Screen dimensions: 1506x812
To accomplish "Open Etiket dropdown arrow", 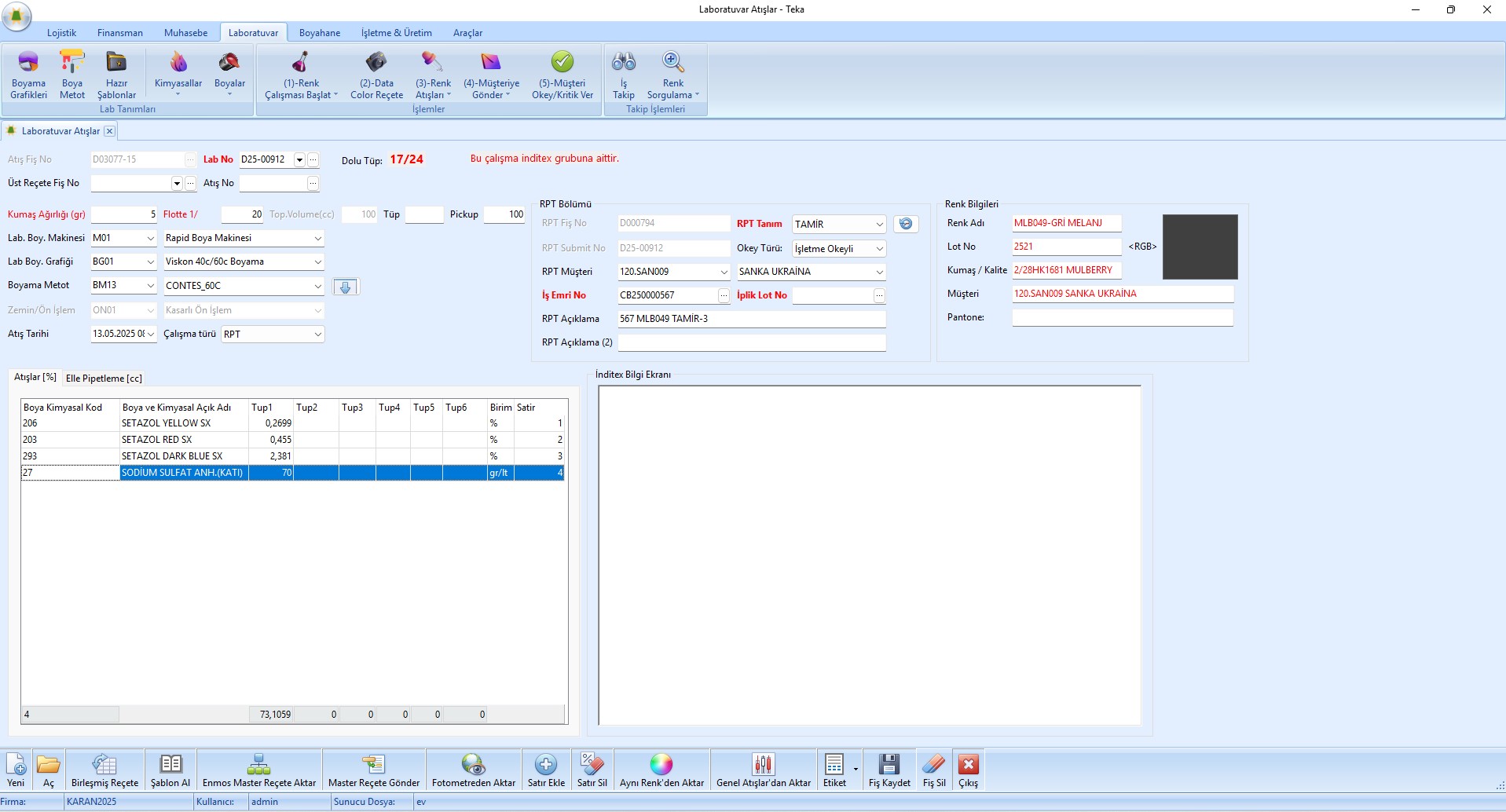I will click(856, 770).
